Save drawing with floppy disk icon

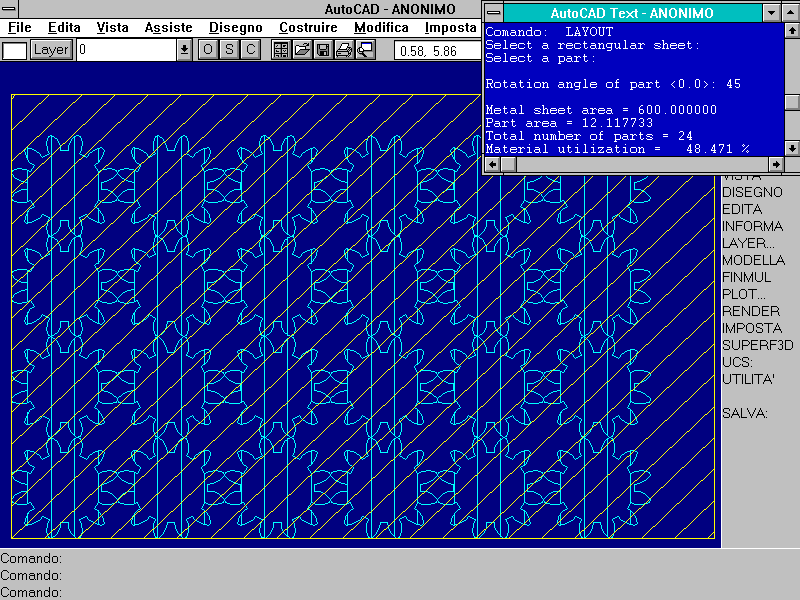pyautogui.click(x=323, y=50)
